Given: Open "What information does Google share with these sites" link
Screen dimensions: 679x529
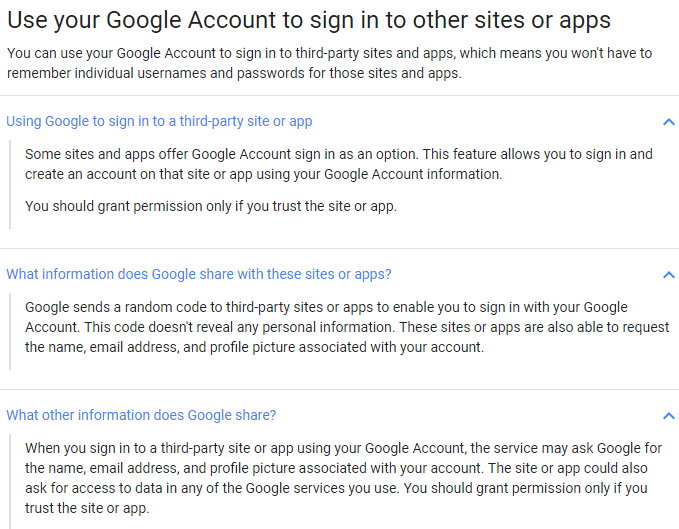Looking at the screenshot, I should pyautogui.click(x=199, y=274).
